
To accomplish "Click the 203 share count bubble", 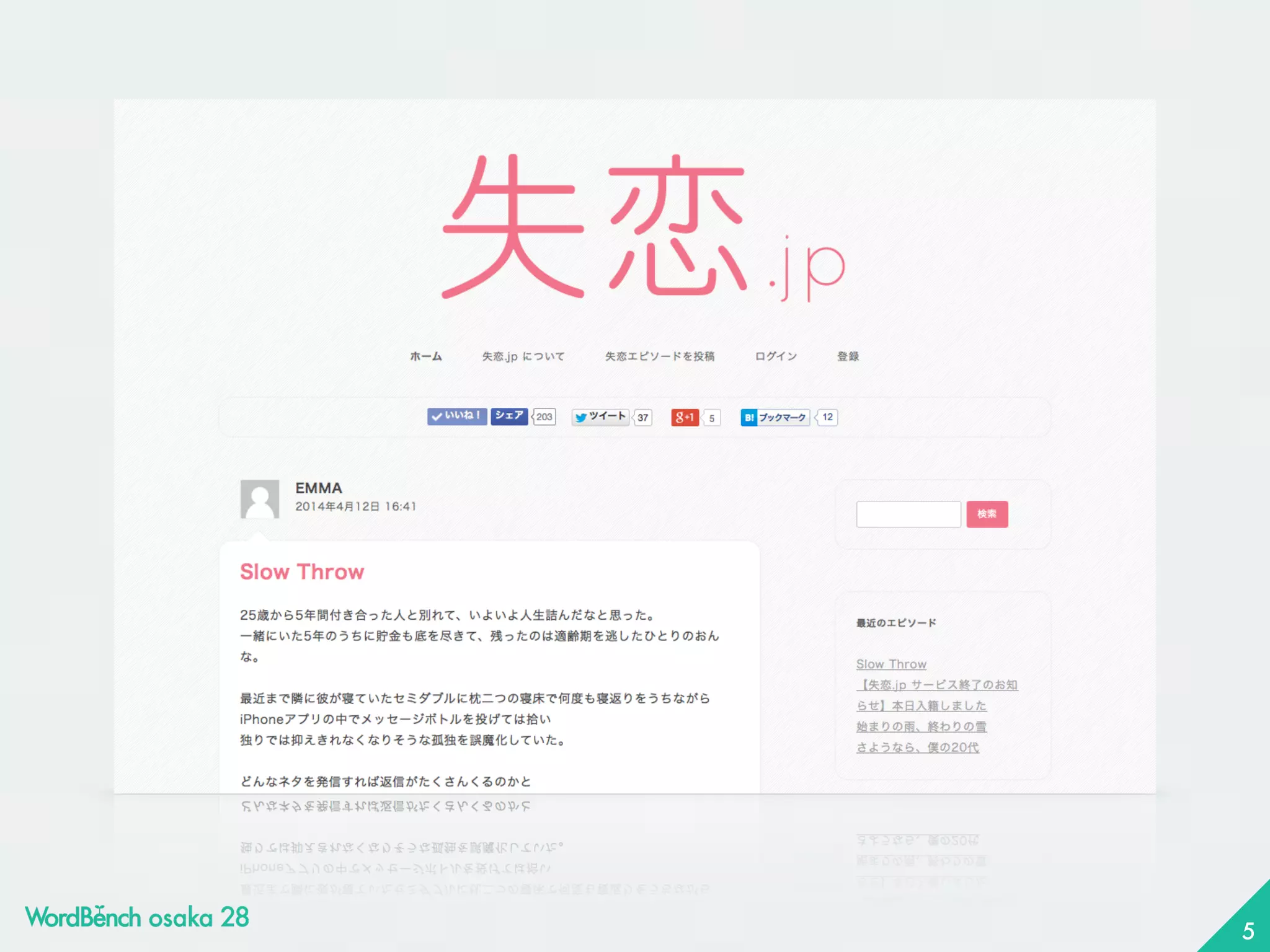I will [544, 417].
